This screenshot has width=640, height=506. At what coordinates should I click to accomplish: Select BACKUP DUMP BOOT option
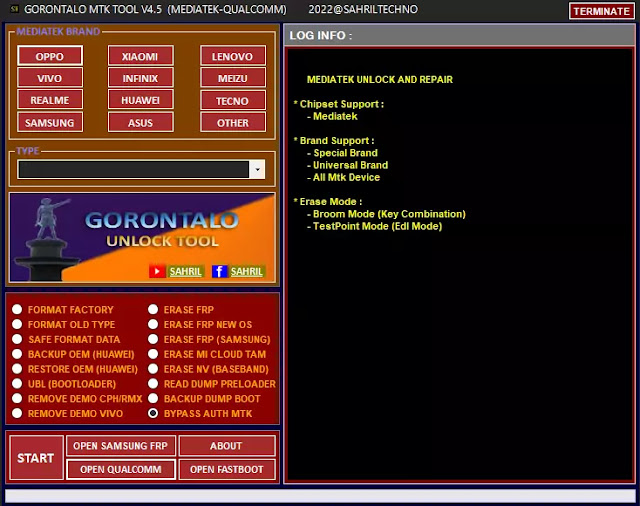(153, 398)
